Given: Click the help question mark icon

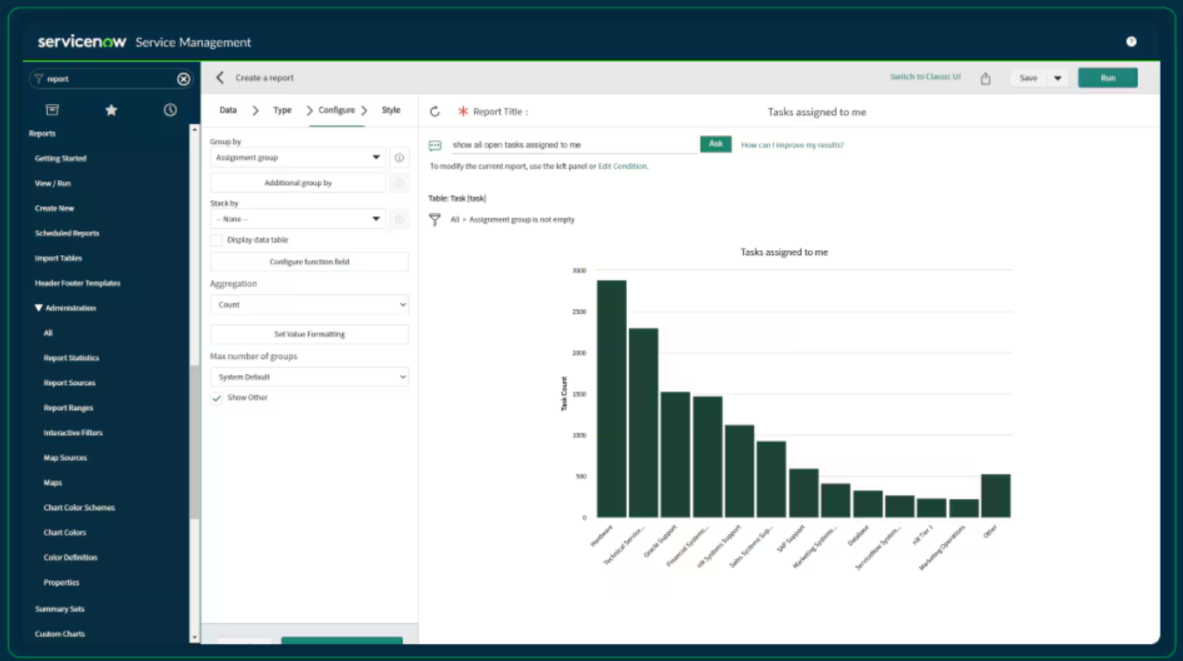Looking at the screenshot, I should pos(1131,42).
